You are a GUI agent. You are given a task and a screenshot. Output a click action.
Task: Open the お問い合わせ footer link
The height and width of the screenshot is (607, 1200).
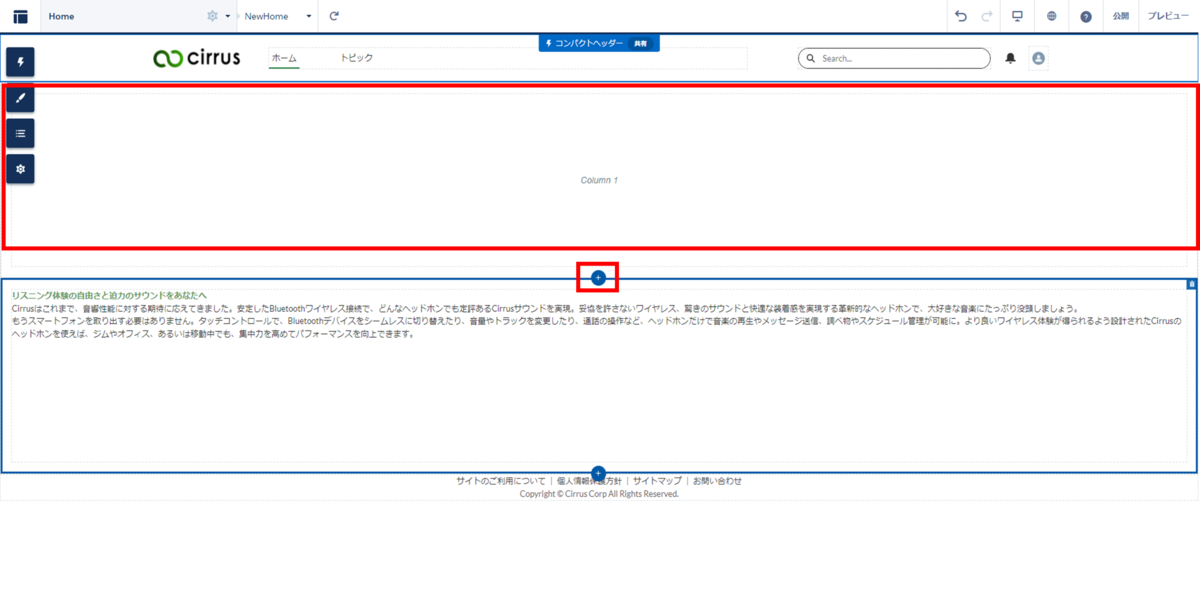pyautogui.click(x=717, y=481)
